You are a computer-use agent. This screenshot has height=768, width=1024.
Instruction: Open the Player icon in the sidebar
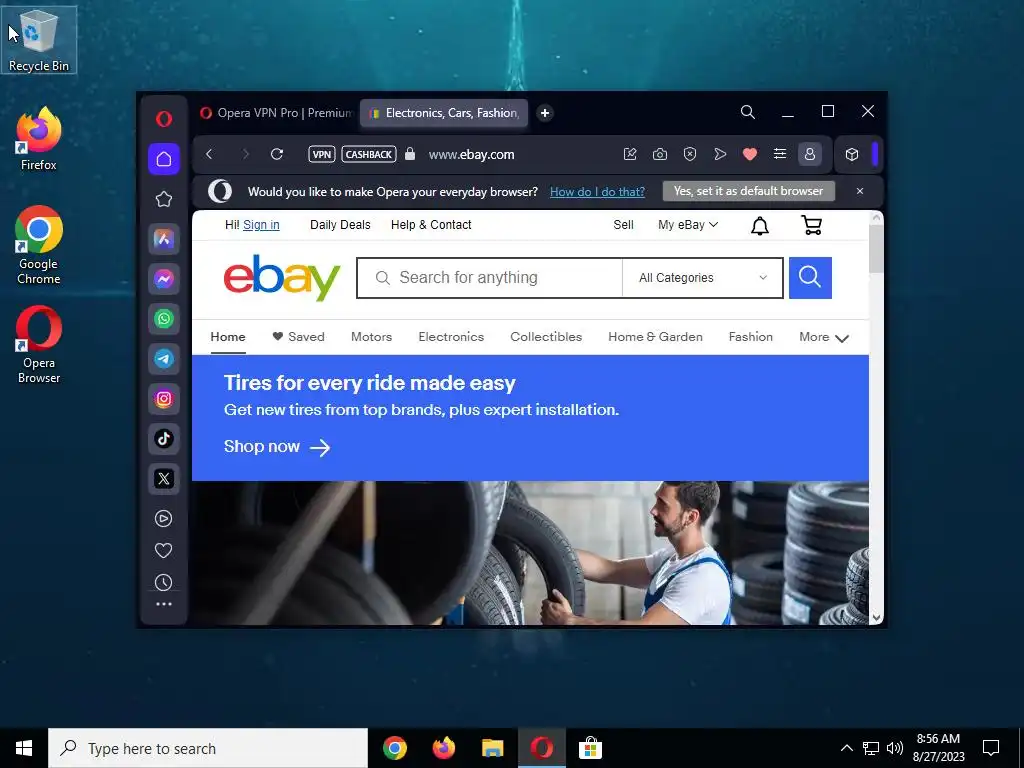(163, 519)
